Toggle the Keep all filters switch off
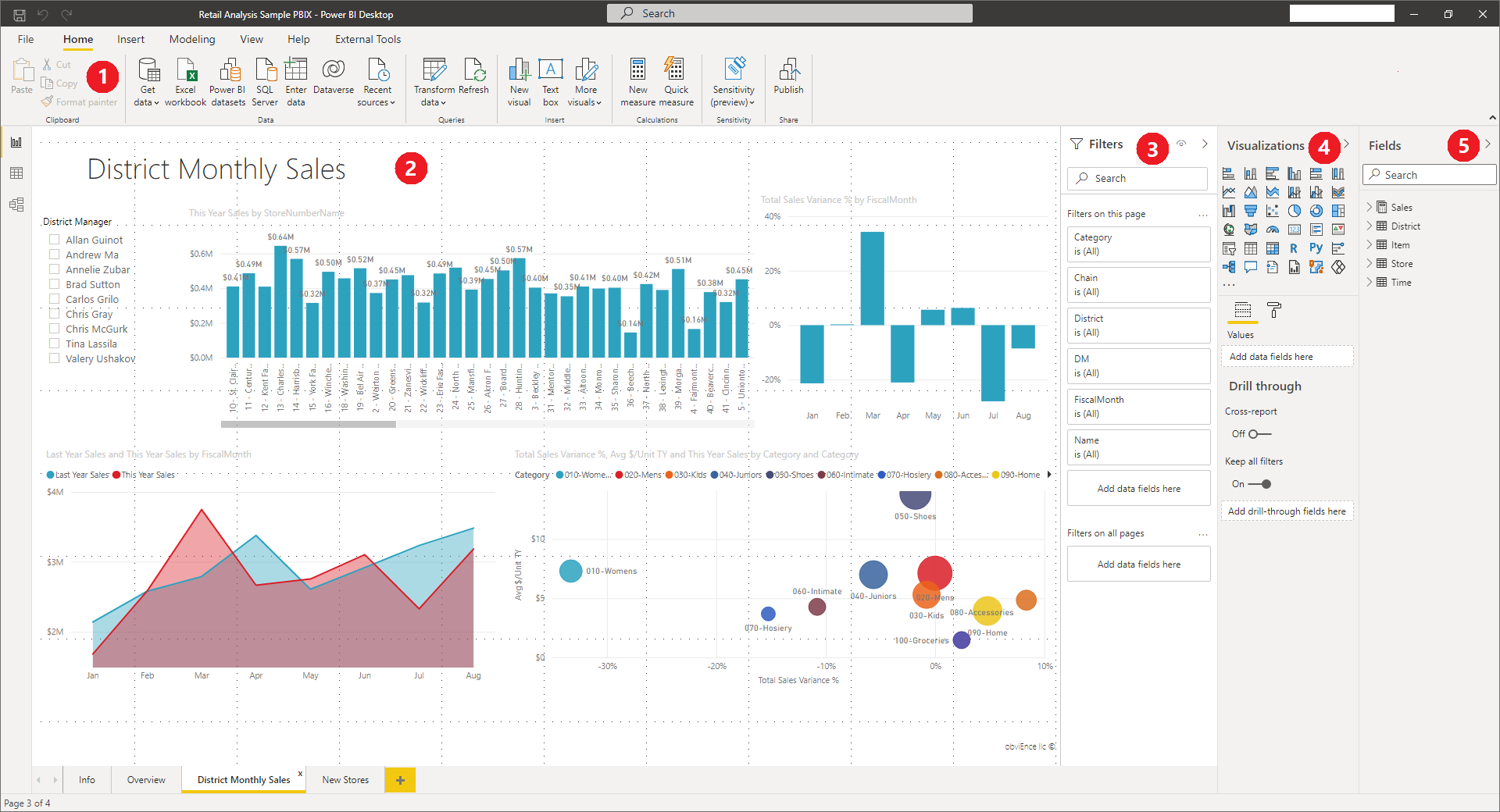1500x812 pixels. [x=1260, y=484]
